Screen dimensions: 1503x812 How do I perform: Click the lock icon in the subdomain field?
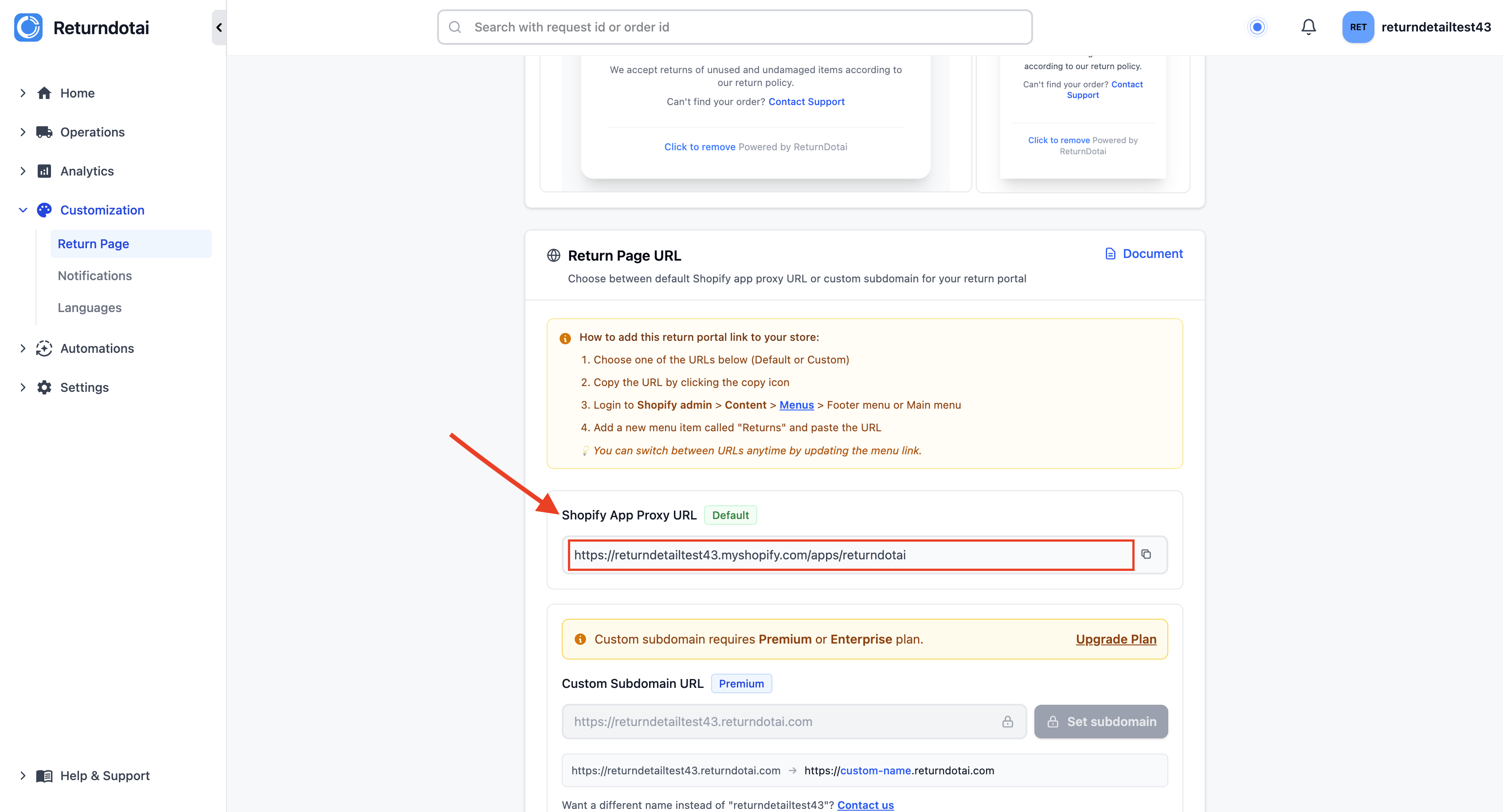point(1008,722)
